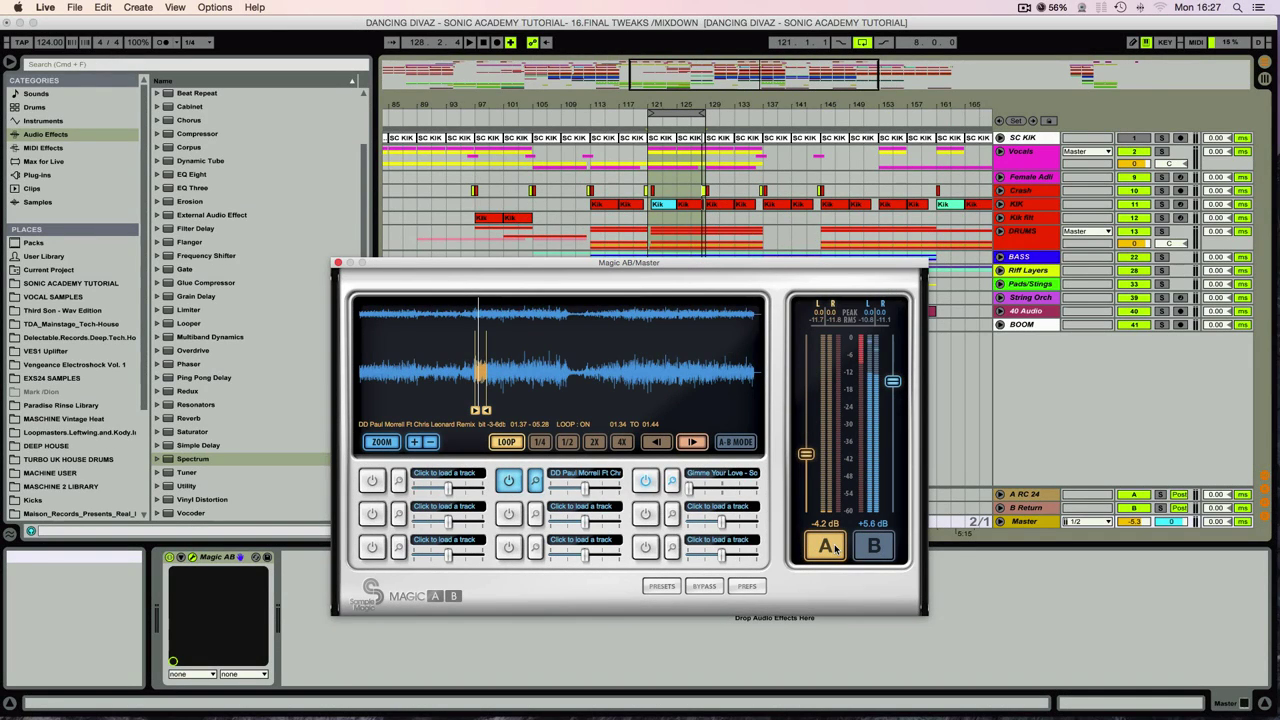The image size is (1280, 720).
Task: Open the File menu
Action: pos(75,7)
